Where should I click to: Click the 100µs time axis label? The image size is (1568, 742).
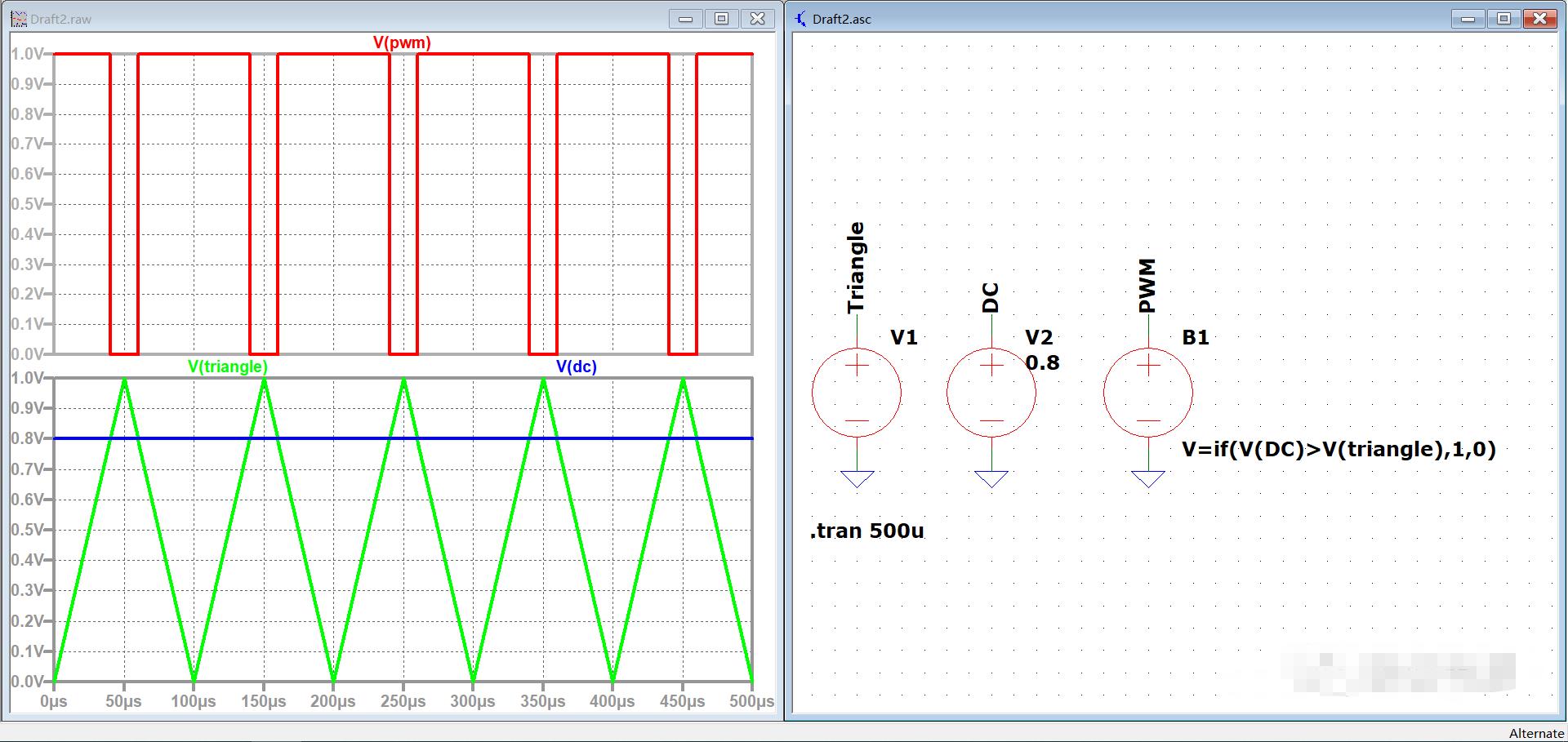(194, 701)
